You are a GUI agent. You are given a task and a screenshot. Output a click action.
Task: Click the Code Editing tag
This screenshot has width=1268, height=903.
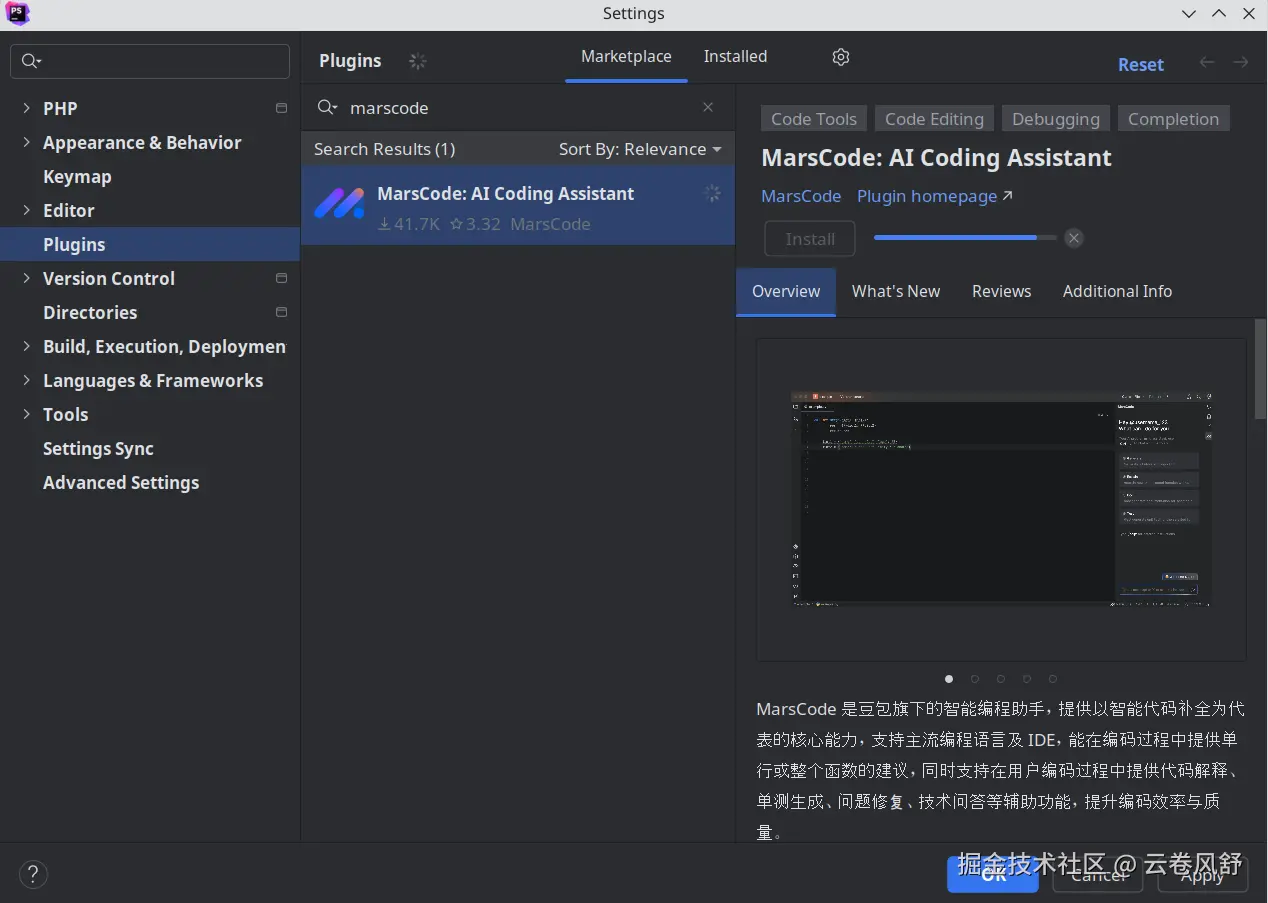(x=934, y=119)
